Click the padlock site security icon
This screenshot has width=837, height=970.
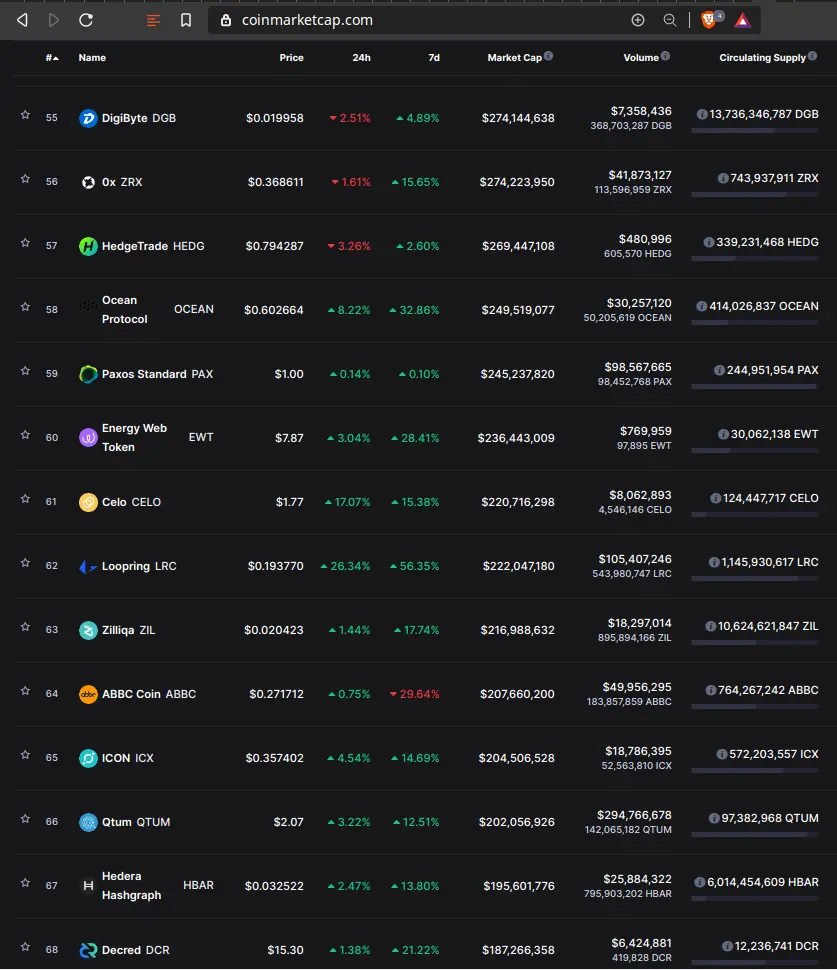point(226,20)
